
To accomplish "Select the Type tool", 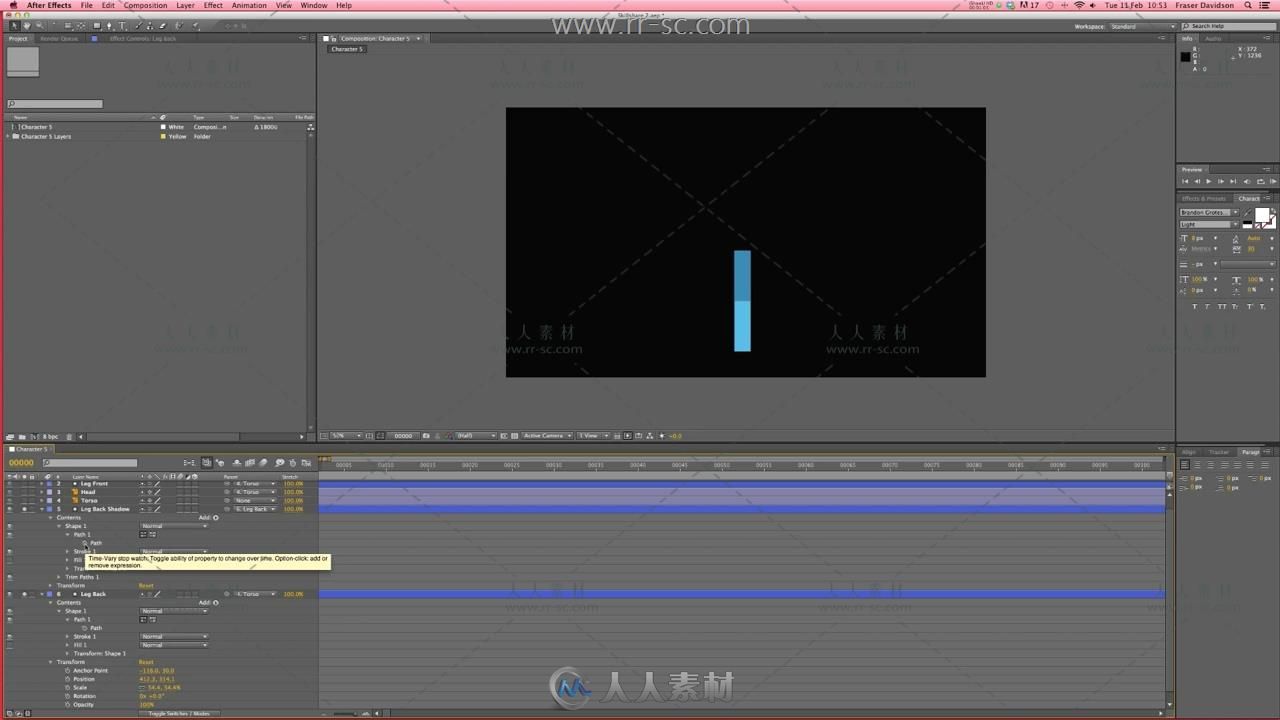I will (122, 26).
